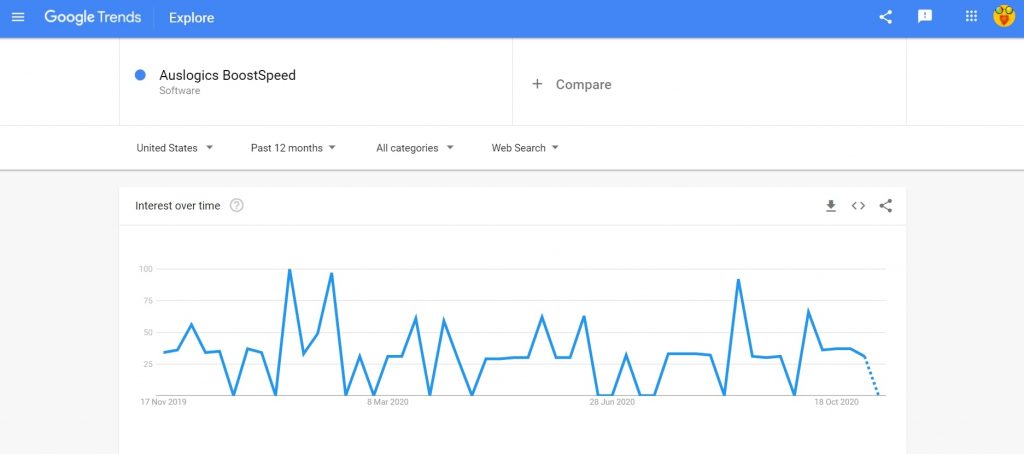Add a Compare search term

point(571,84)
